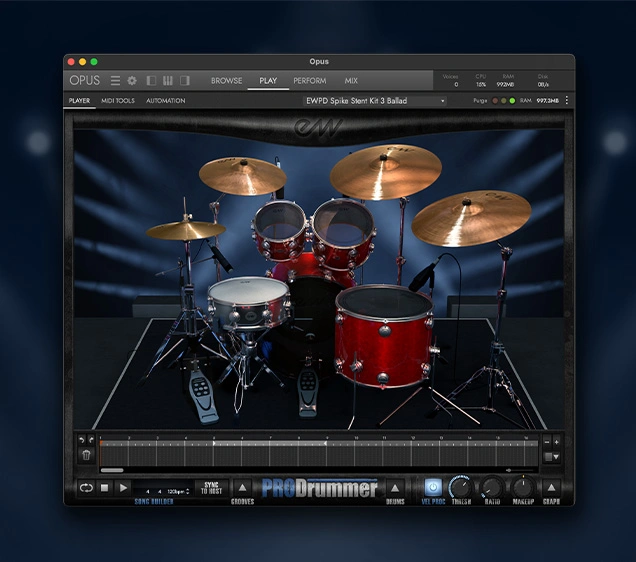Hit the left crash cymbal

click(243, 176)
